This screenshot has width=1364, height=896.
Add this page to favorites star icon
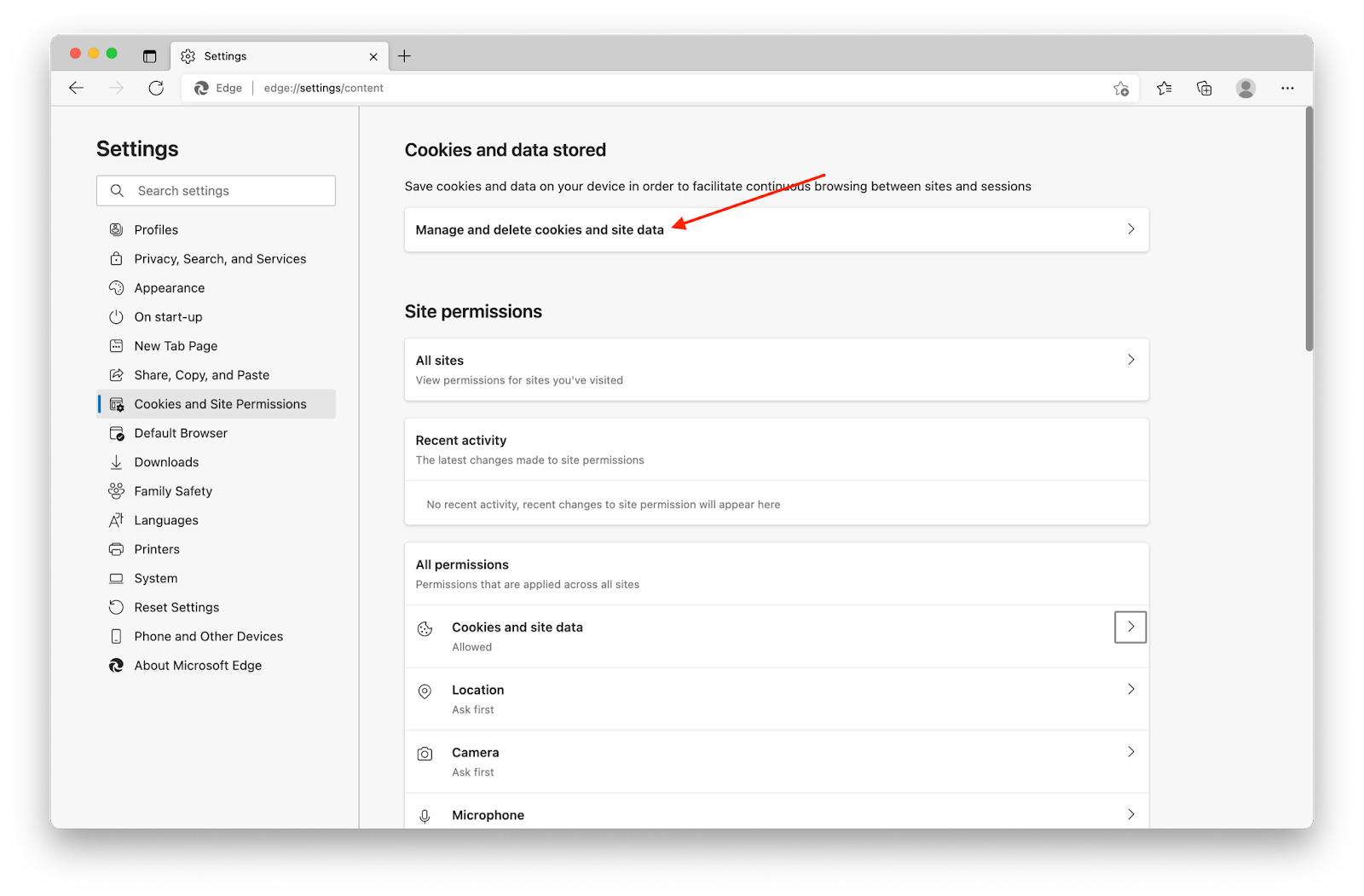click(1121, 88)
